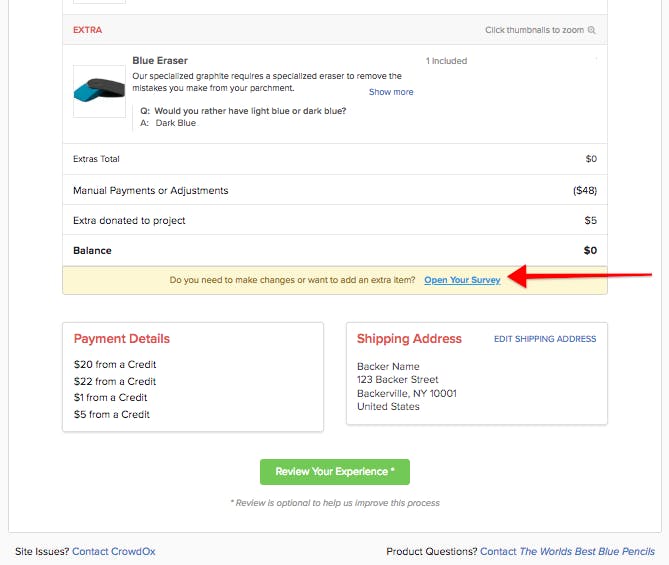Screen dimensions: 669x565
Task: Click the Extra donated to project row
Action: [x=335, y=220]
